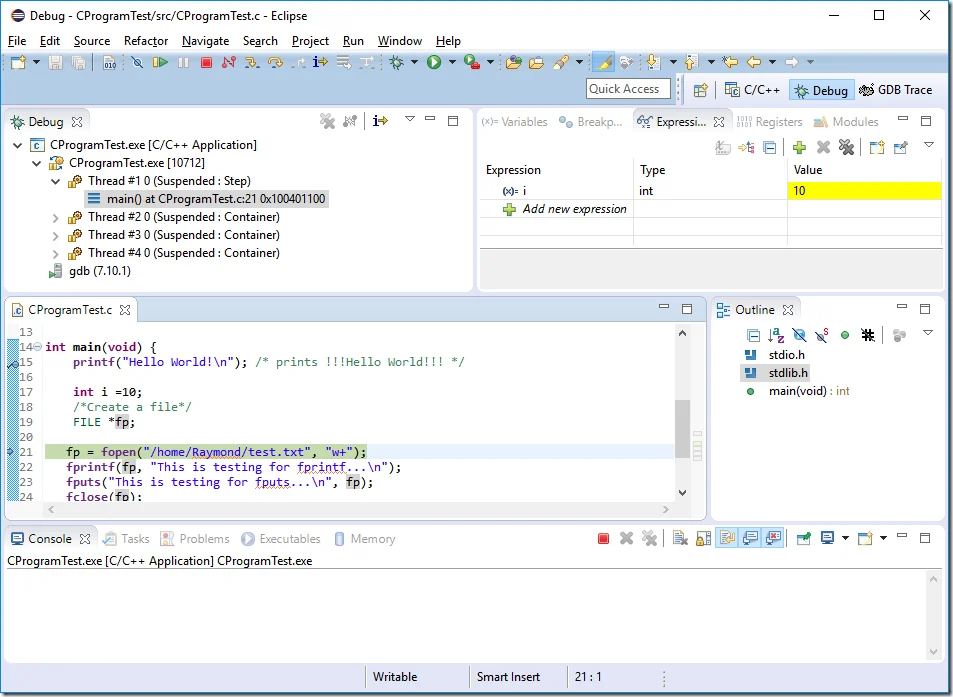Open the Run button dropdown arrow

coord(451,61)
